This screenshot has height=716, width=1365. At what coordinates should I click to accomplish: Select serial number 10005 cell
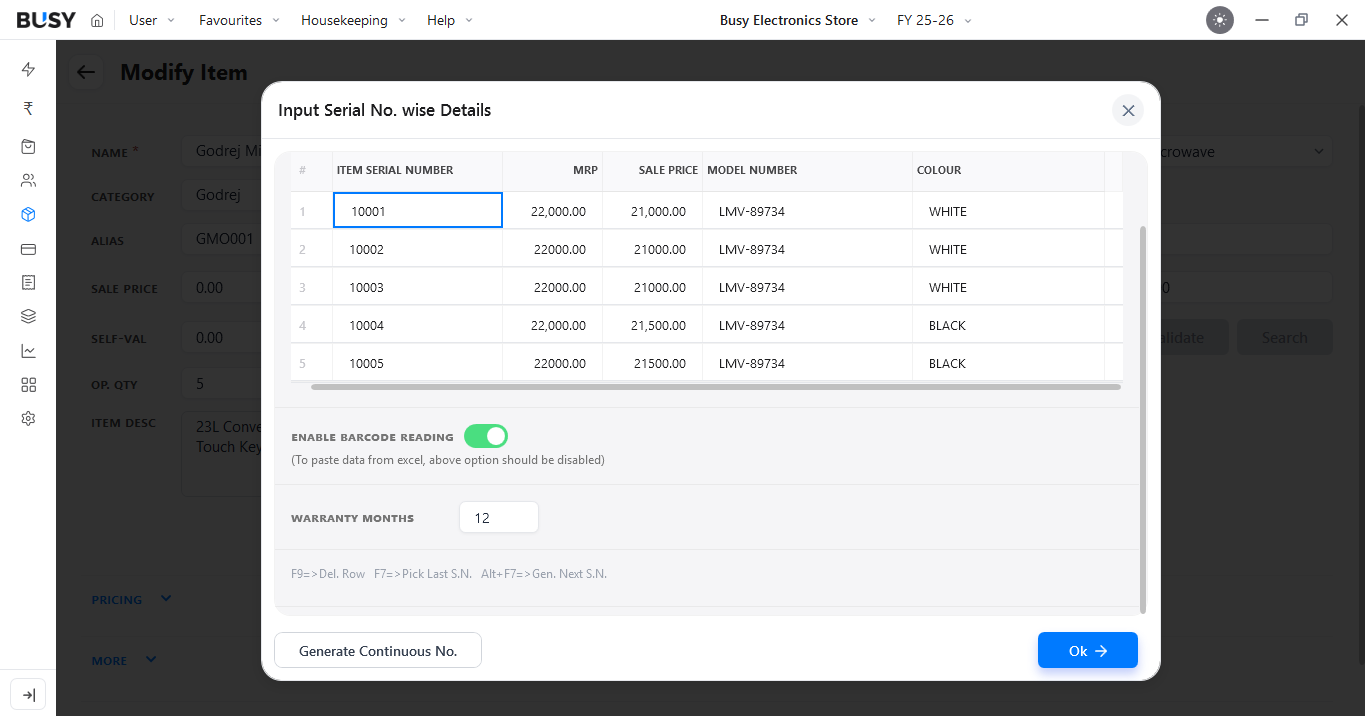point(417,363)
